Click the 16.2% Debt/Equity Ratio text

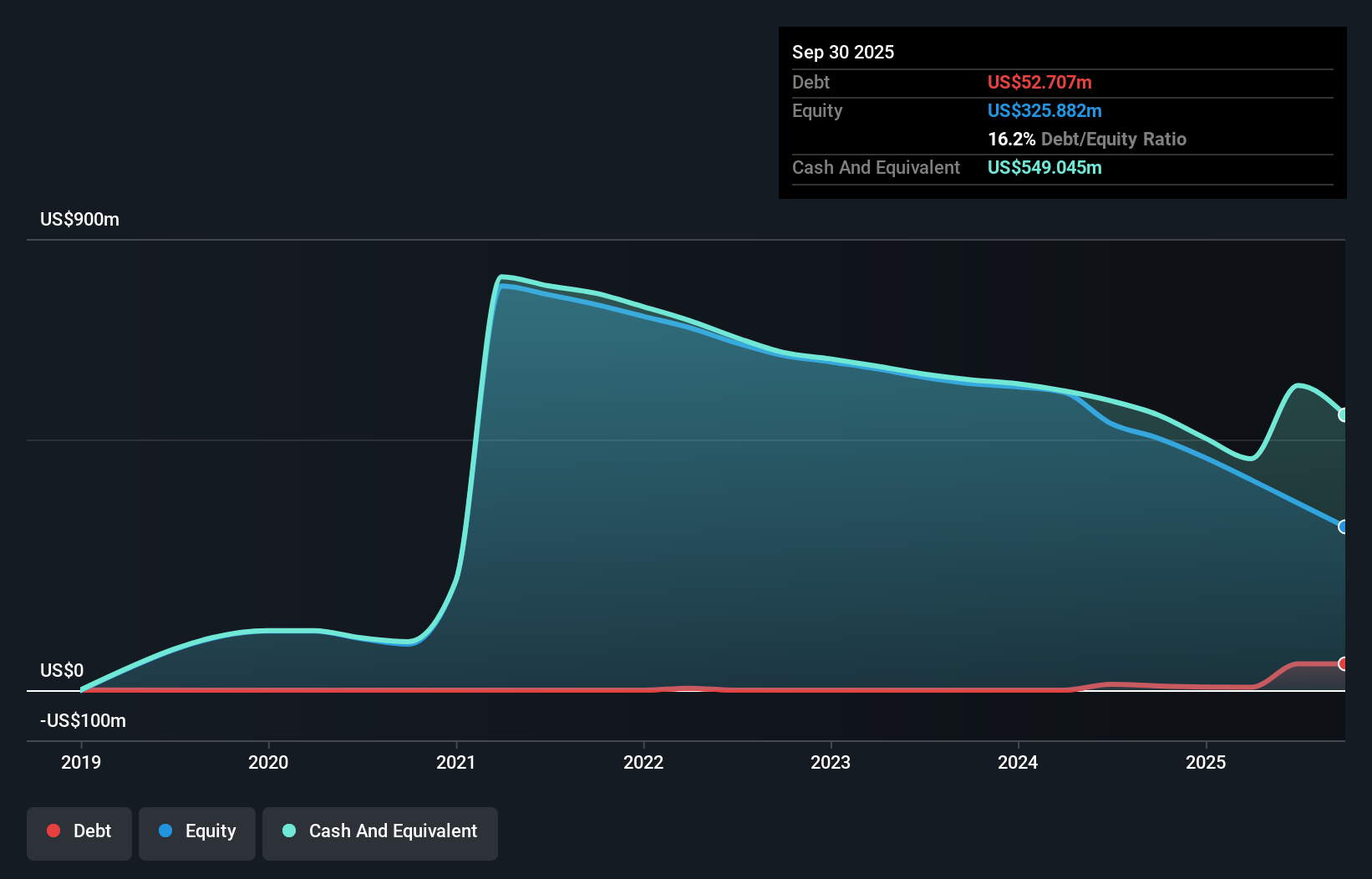(1086, 139)
